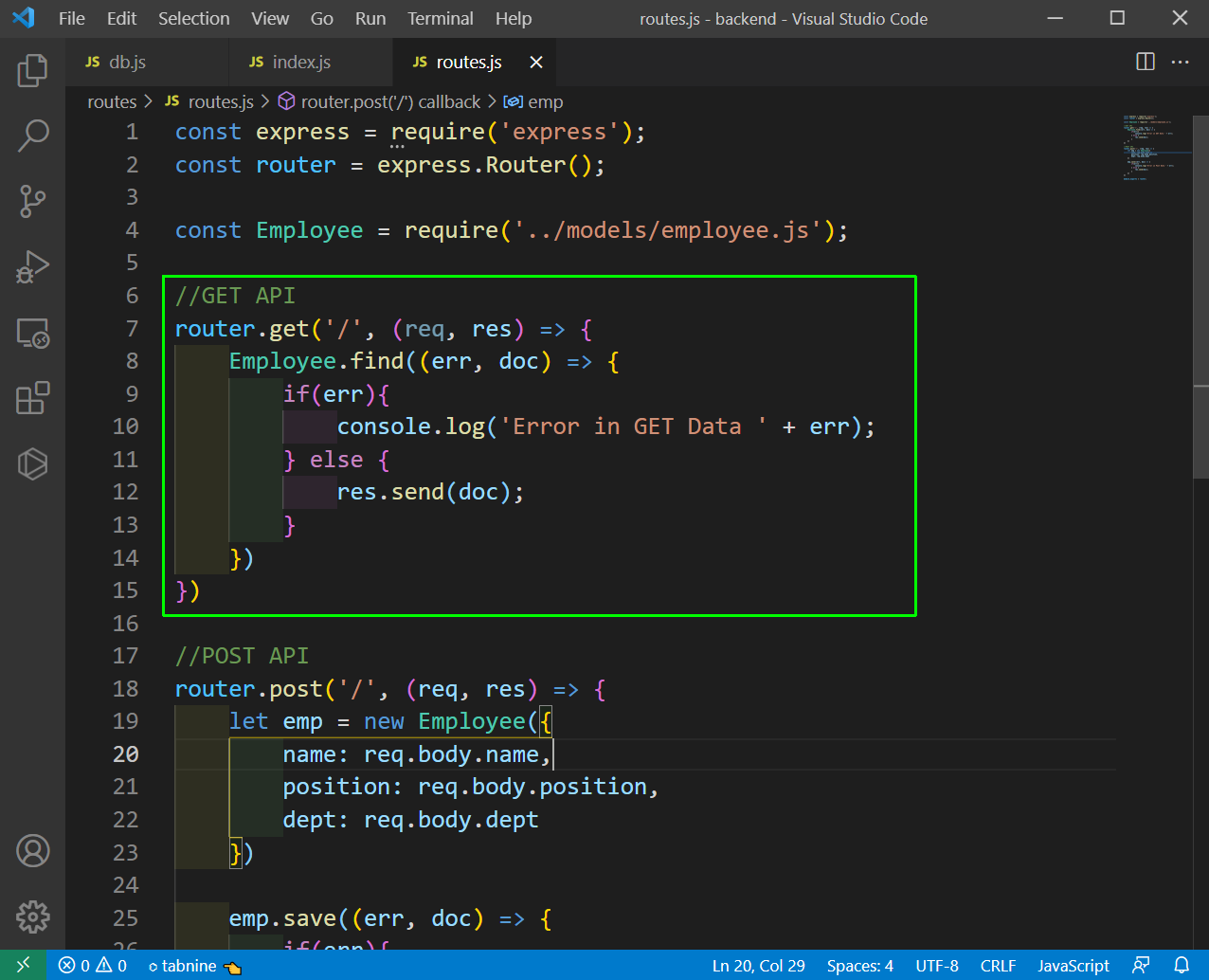This screenshot has width=1209, height=980.
Task: Open the Selection menu
Action: click(x=193, y=19)
